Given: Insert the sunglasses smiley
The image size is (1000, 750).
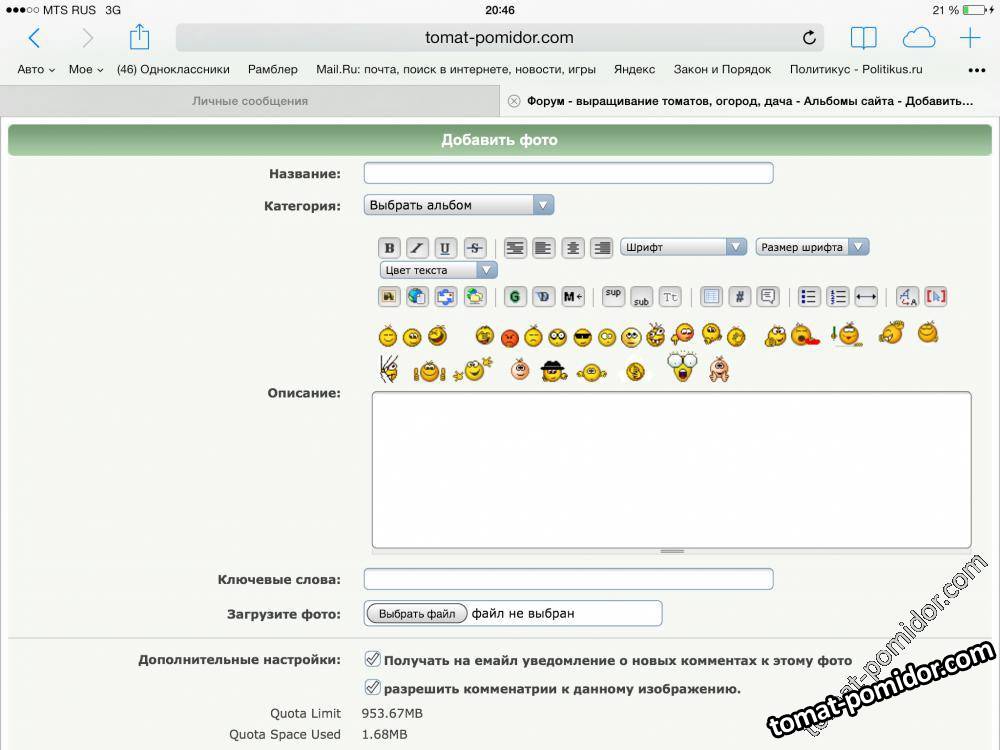Looking at the screenshot, I should [582, 337].
